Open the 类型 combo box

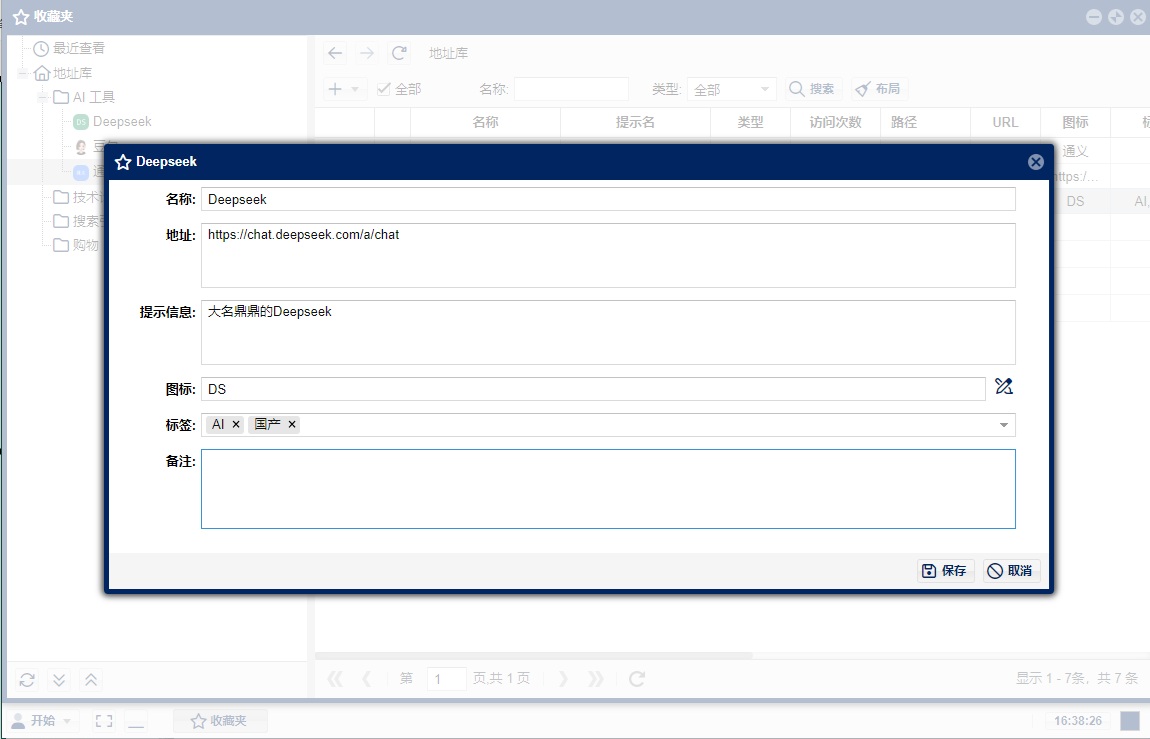[x=731, y=89]
